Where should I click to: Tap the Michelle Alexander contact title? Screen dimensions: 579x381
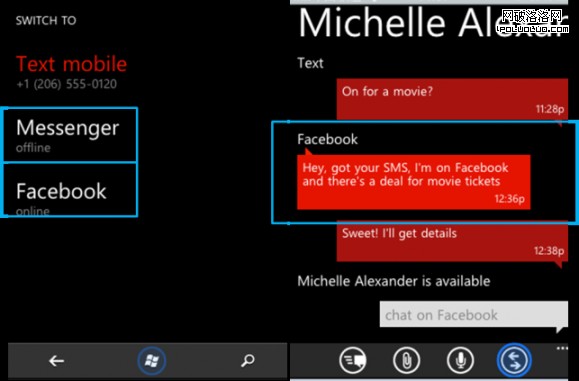coord(433,22)
